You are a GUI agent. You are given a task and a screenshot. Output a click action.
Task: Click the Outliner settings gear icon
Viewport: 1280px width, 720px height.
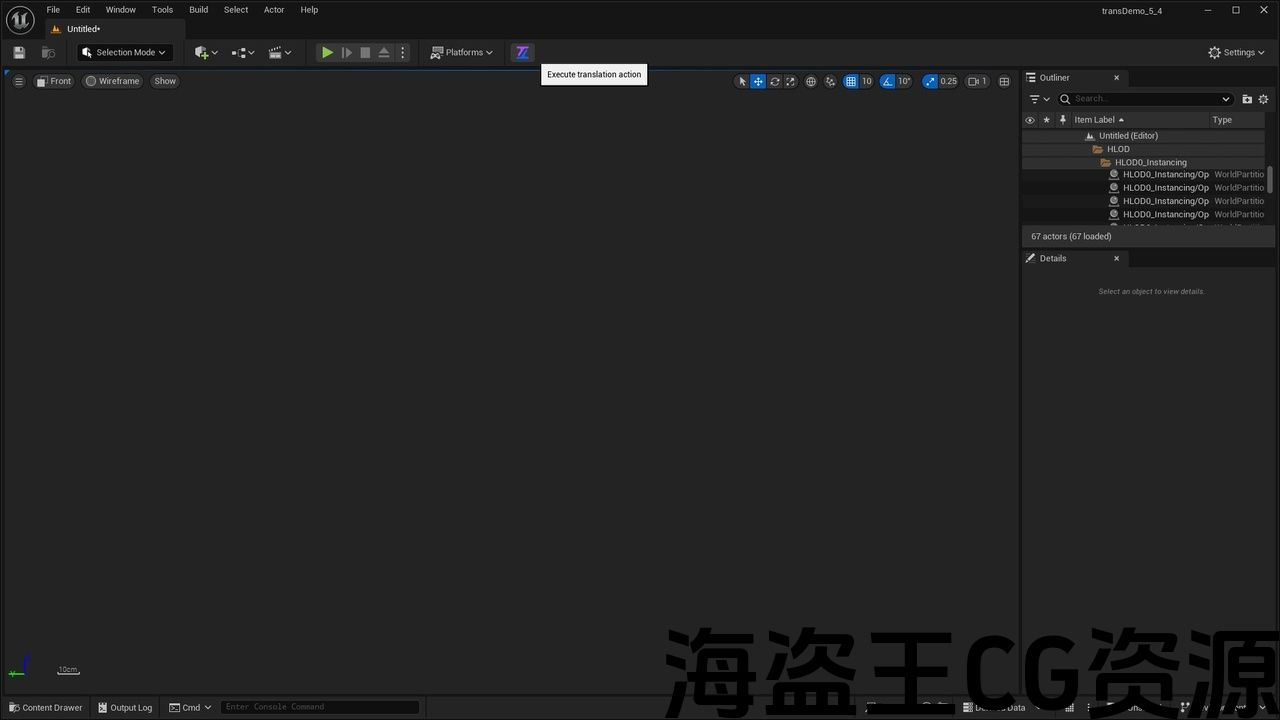coord(1263,99)
